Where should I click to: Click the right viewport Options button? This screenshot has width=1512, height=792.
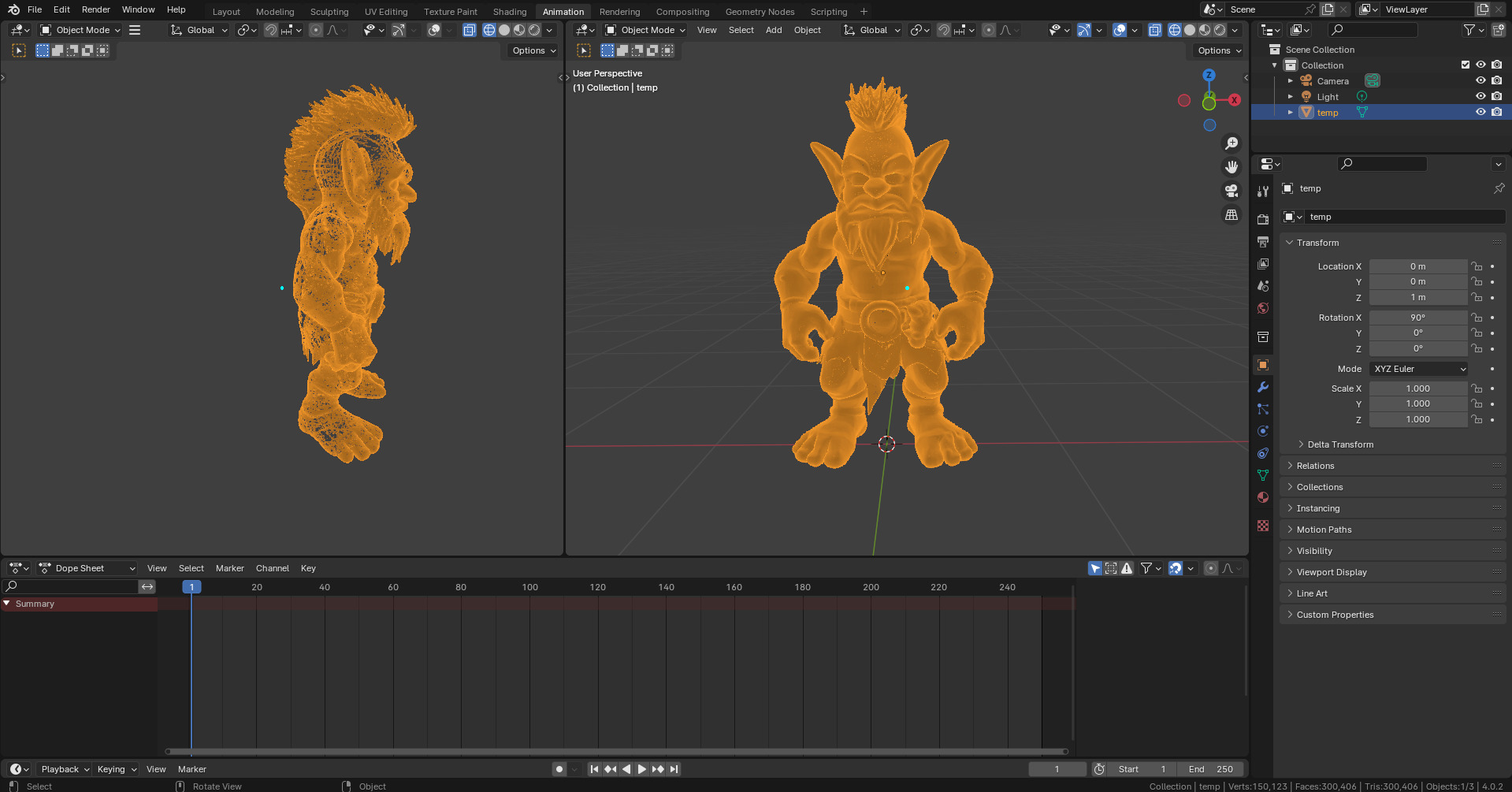pyautogui.click(x=1219, y=50)
